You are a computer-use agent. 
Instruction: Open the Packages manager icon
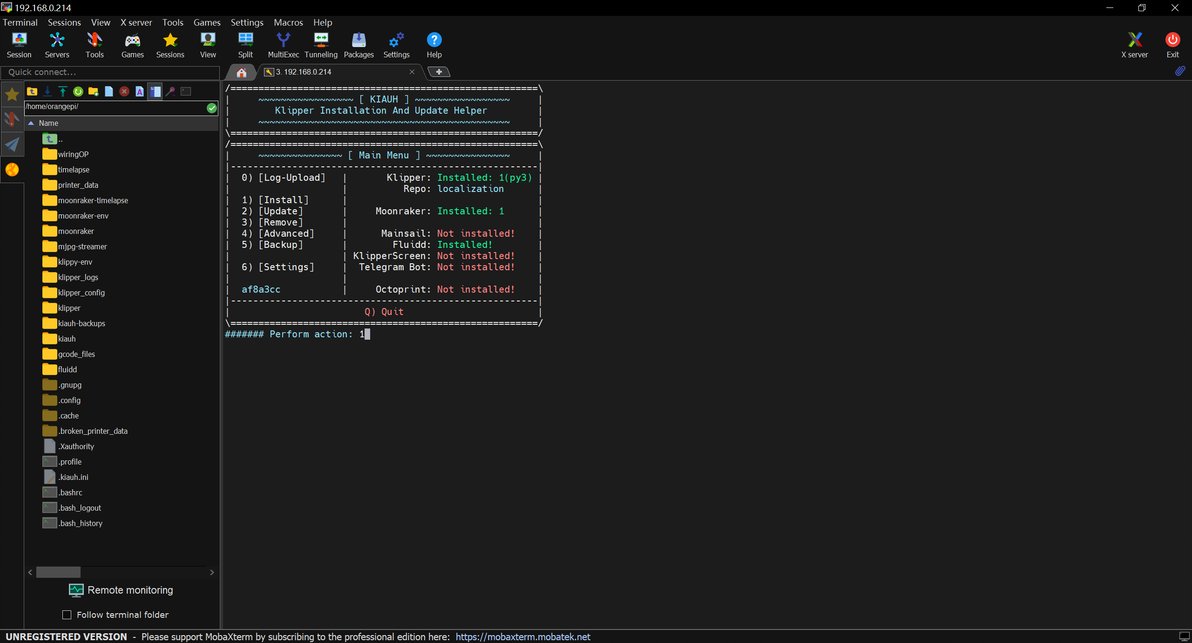coord(358,44)
